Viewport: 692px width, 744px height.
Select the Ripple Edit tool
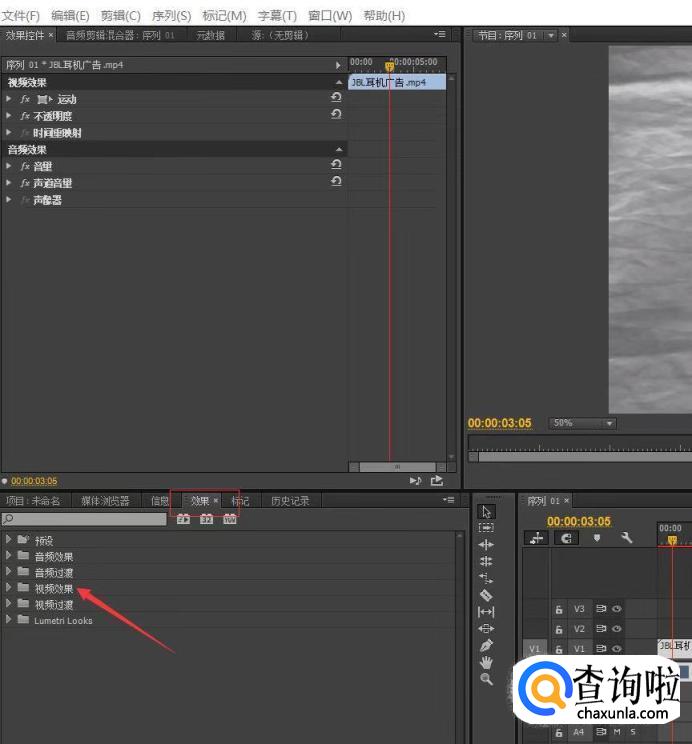click(486, 544)
